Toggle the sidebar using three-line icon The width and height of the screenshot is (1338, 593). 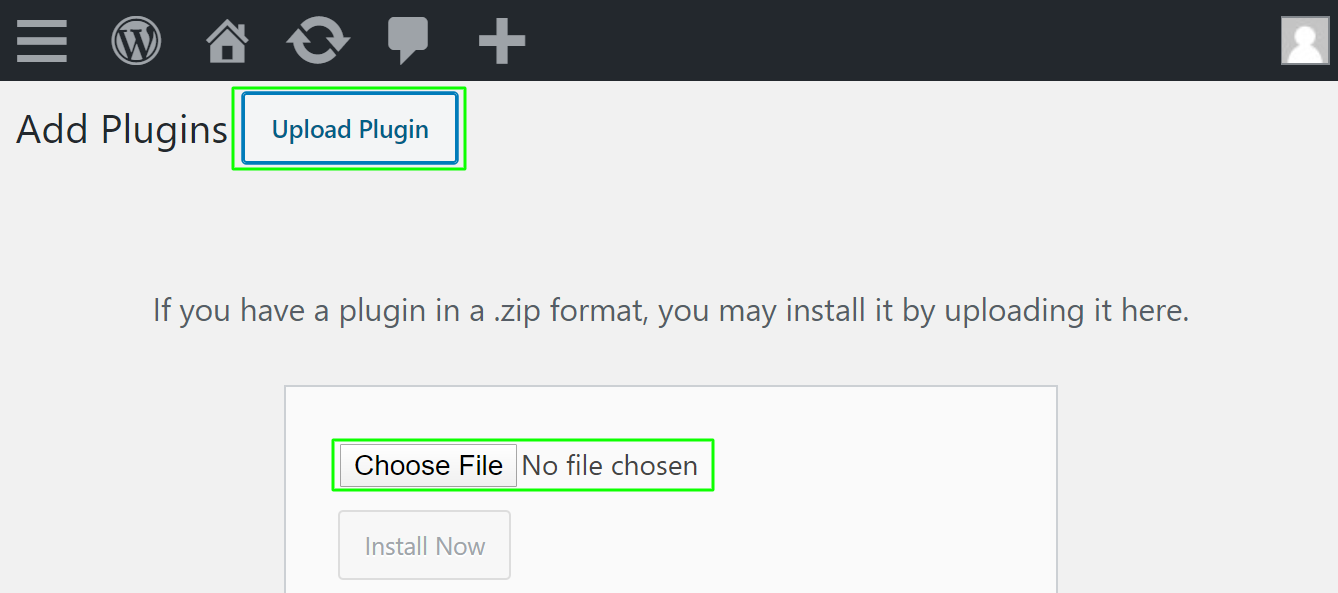pyautogui.click(x=42, y=41)
